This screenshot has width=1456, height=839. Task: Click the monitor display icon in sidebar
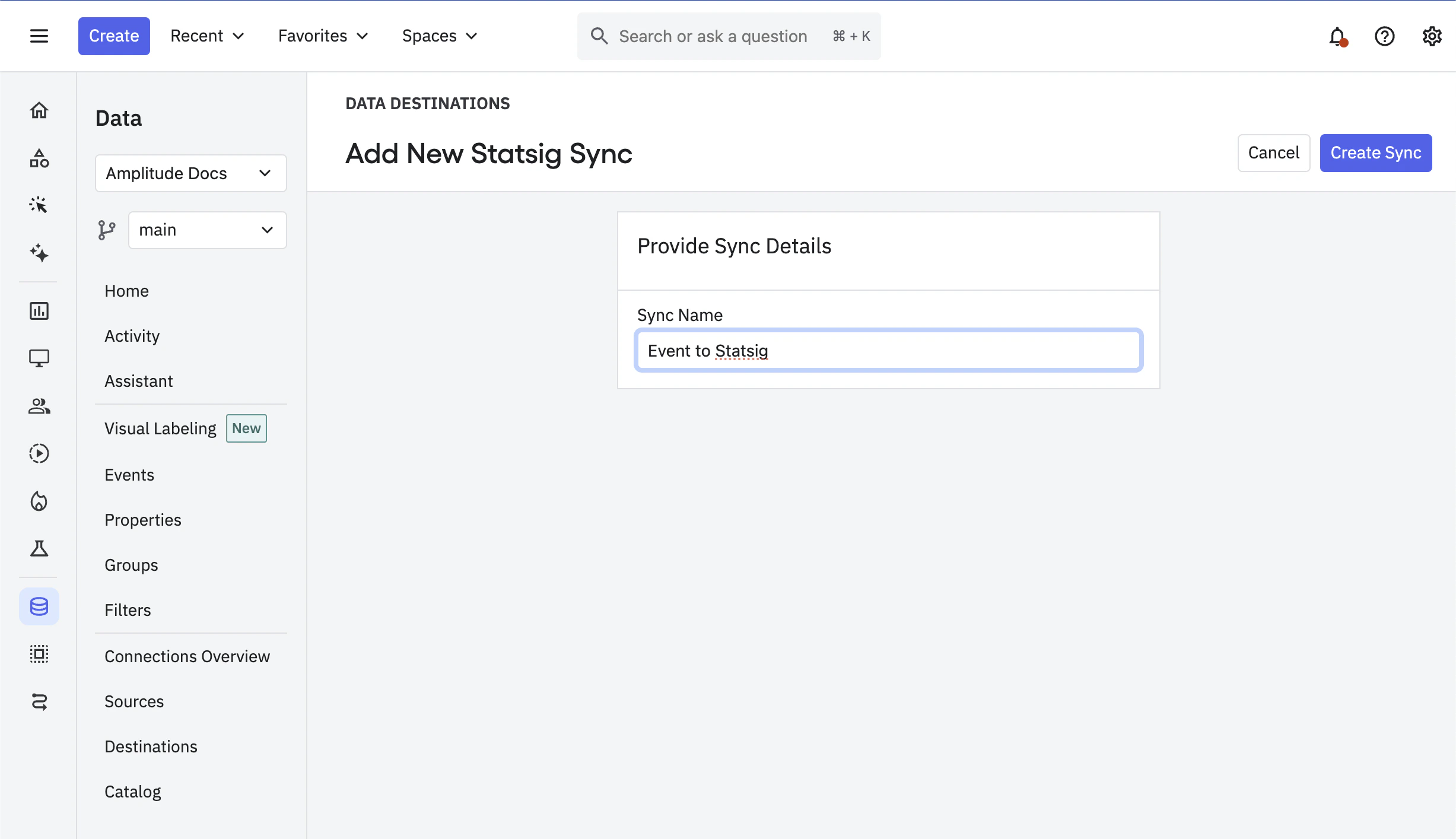click(x=39, y=358)
